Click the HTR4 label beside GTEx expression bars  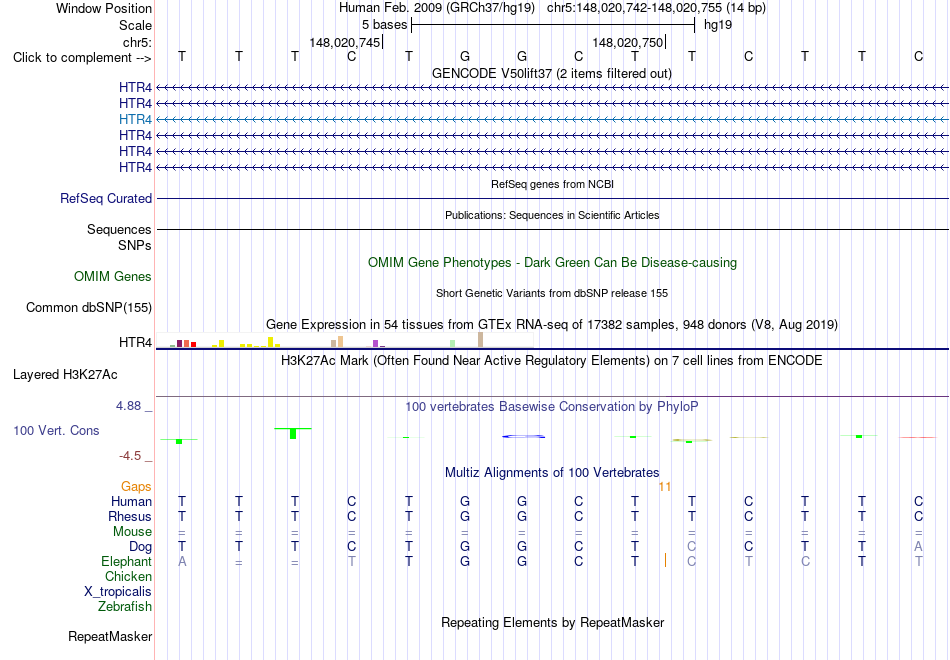pyautogui.click(x=135, y=342)
